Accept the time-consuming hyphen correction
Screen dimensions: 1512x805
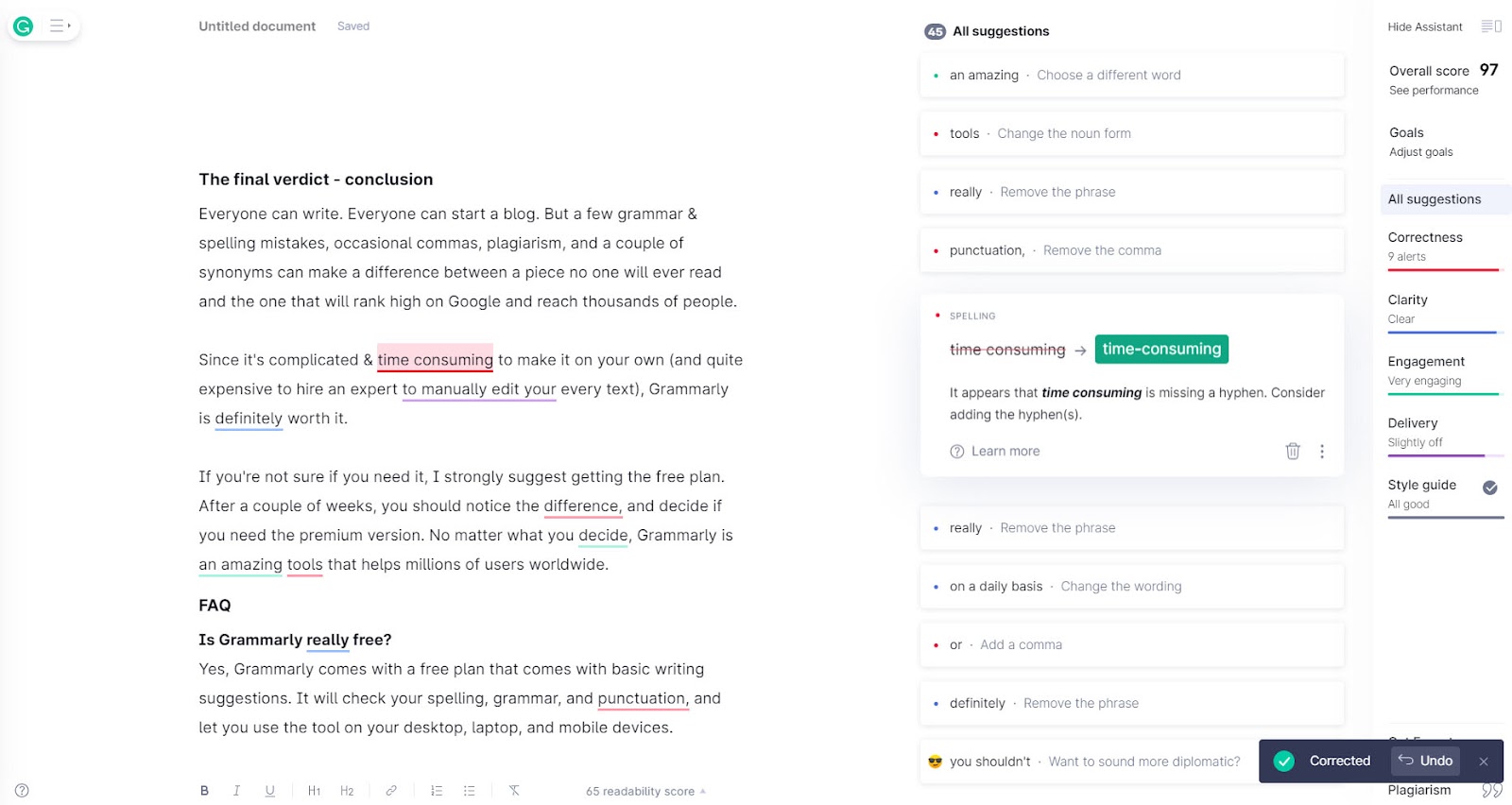point(1161,349)
